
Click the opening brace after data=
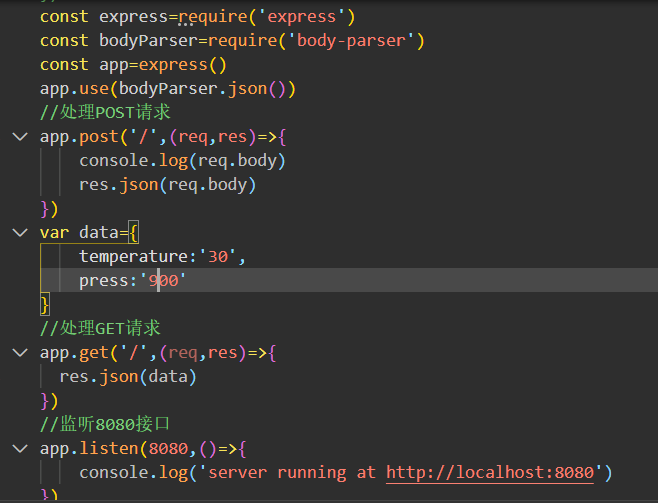[133, 232]
